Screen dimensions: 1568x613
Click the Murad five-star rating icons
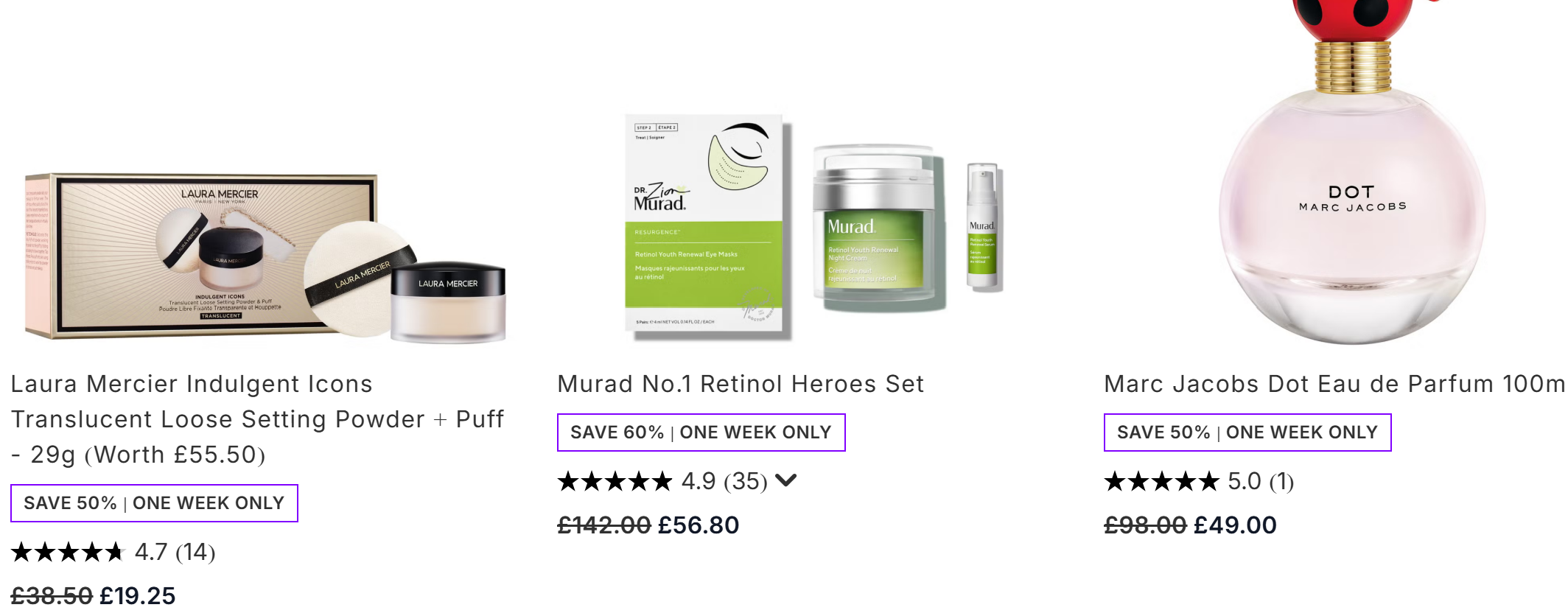click(x=615, y=481)
